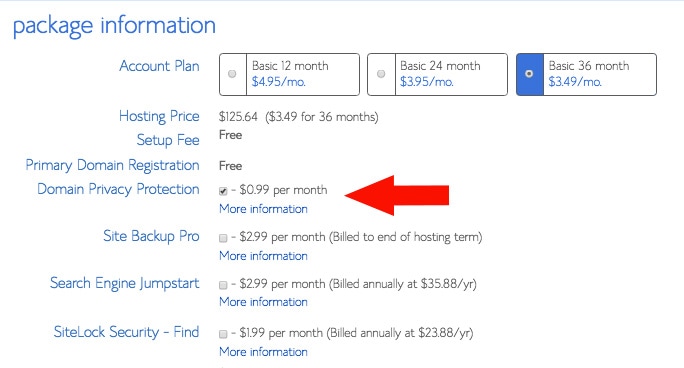The width and height of the screenshot is (684, 368).
Task: Click the Account Plan label
Action: 159,66
